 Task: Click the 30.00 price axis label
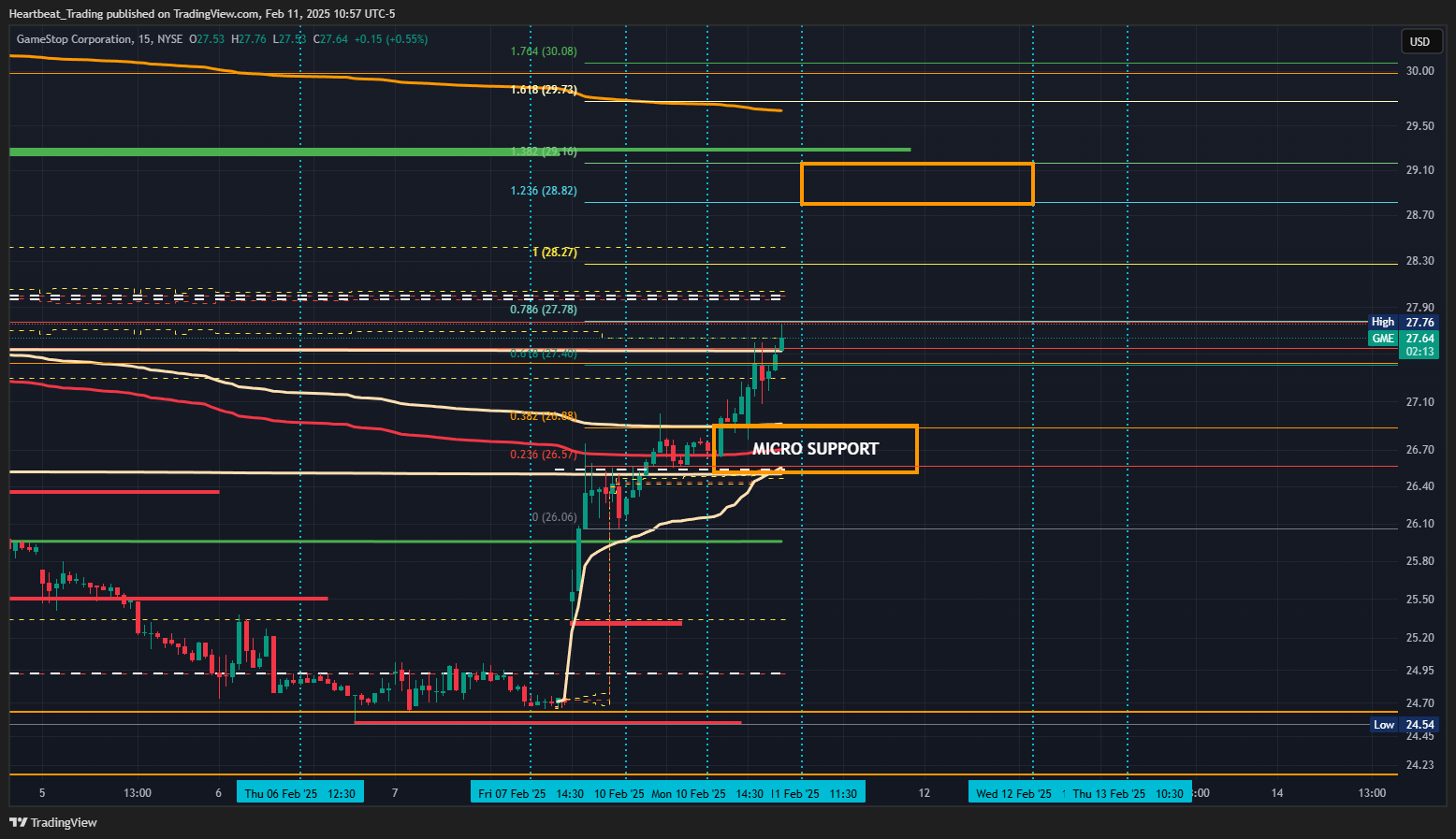coord(1420,71)
